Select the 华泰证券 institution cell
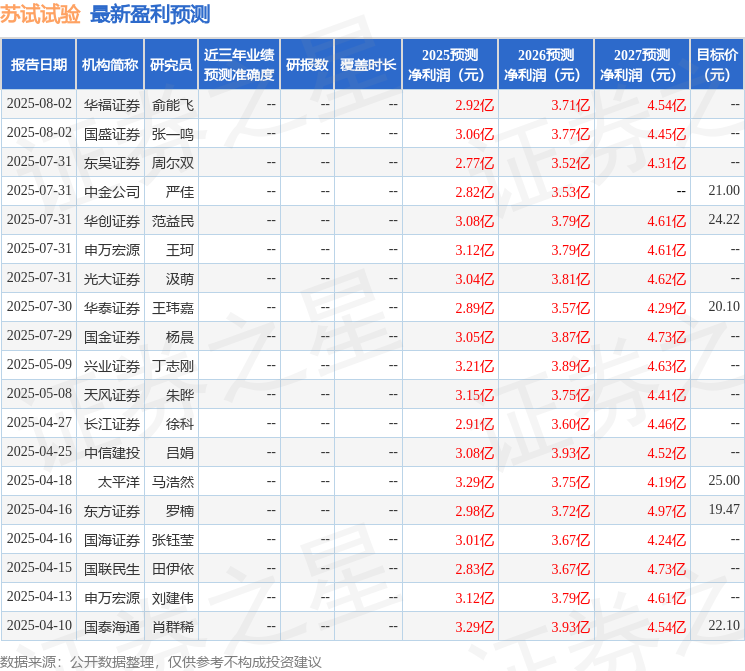 click(112, 308)
